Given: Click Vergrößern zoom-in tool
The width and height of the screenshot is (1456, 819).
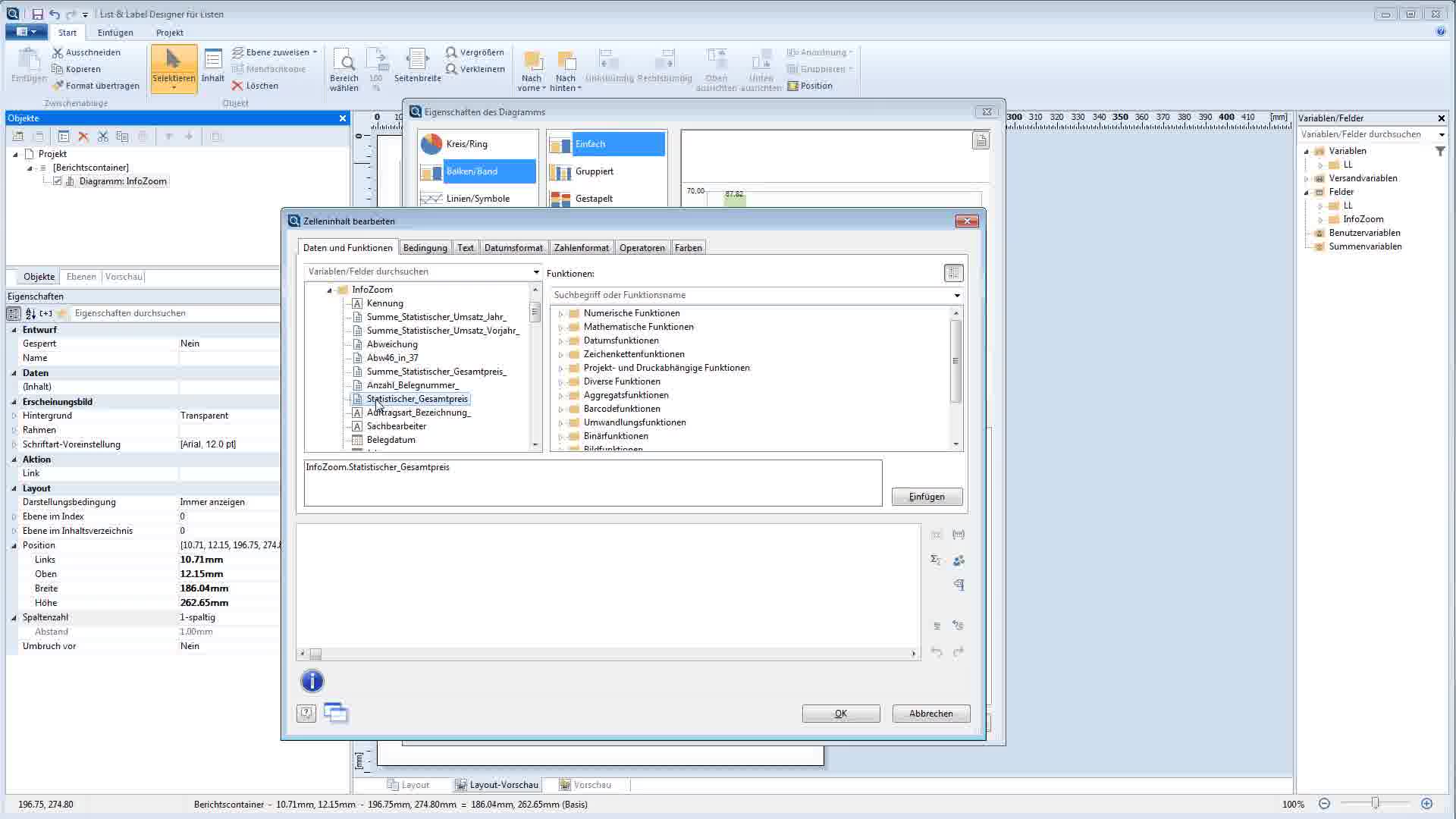Looking at the screenshot, I should (x=475, y=52).
